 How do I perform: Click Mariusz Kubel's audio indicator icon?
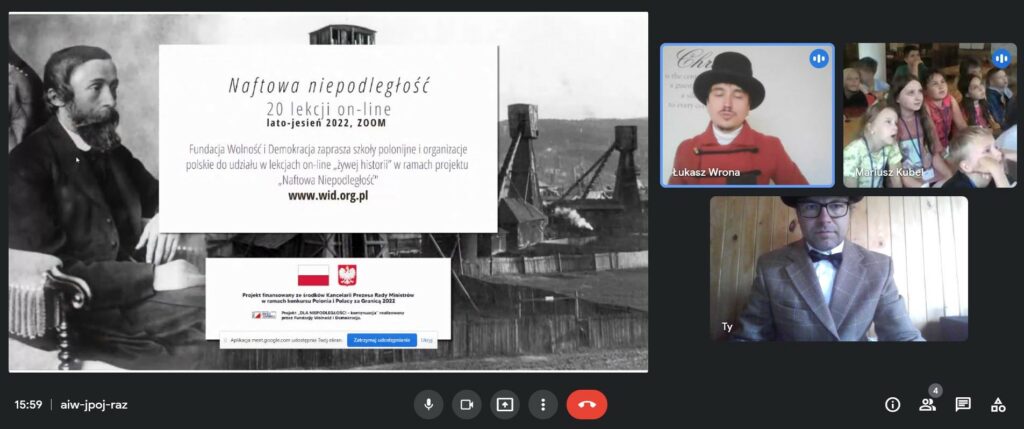tap(1000, 59)
